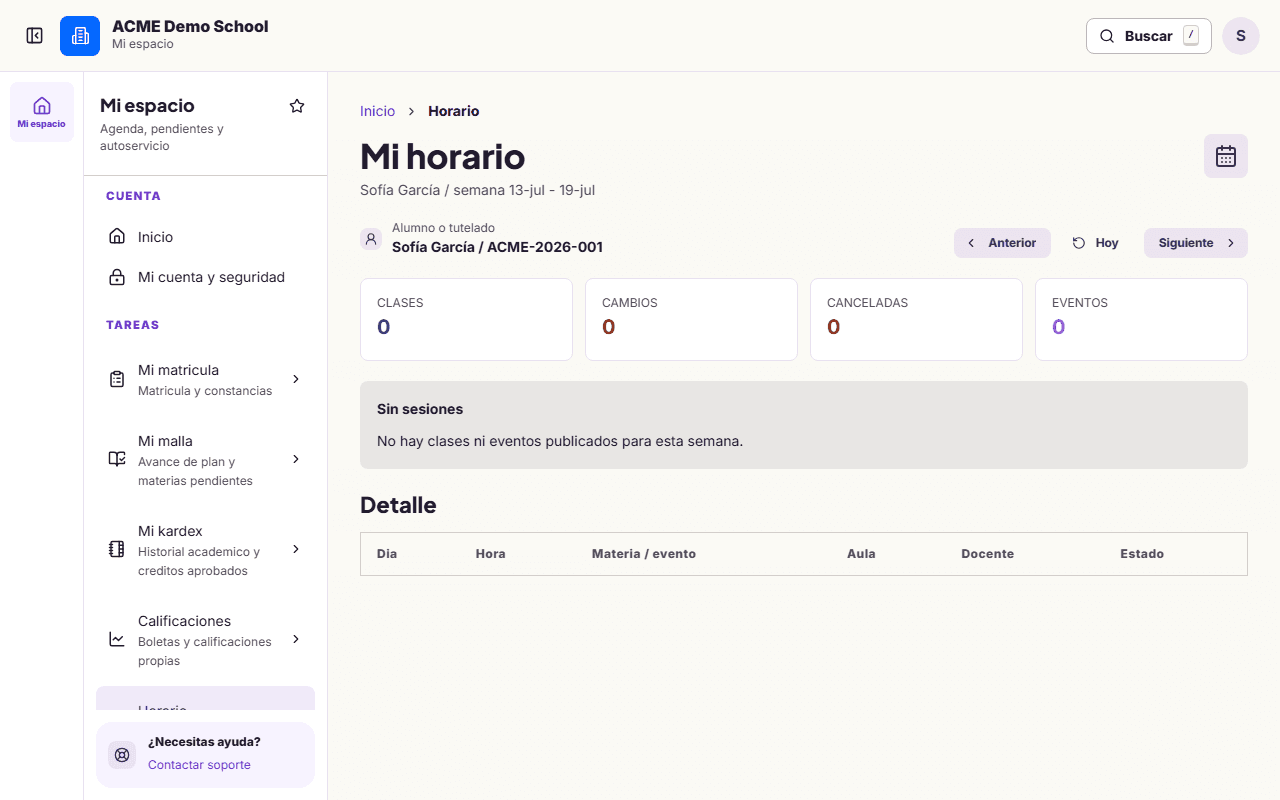1280x800 pixels.
Task: Click the Contactar soporte link
Action: tap(199, 765)
